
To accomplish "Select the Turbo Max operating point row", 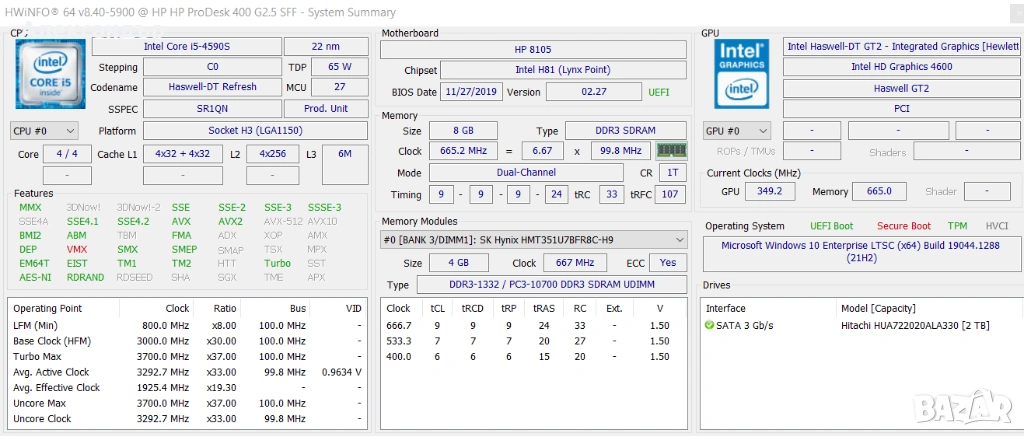I will (185, 357).
